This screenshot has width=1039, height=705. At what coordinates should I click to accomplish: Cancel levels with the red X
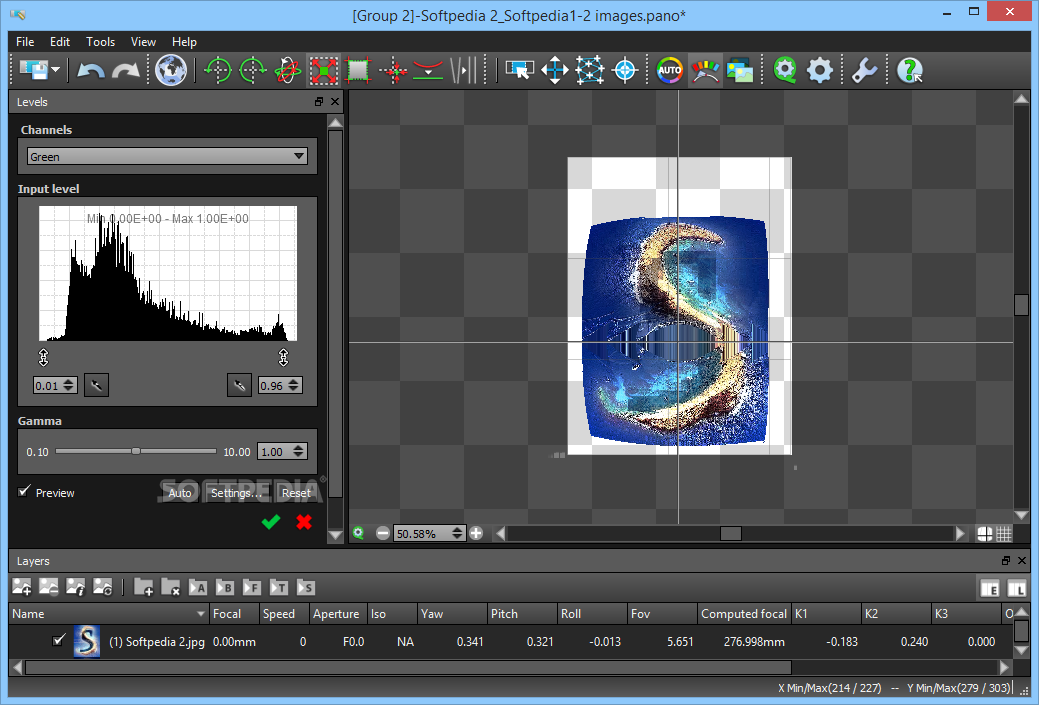coord(304,522)
